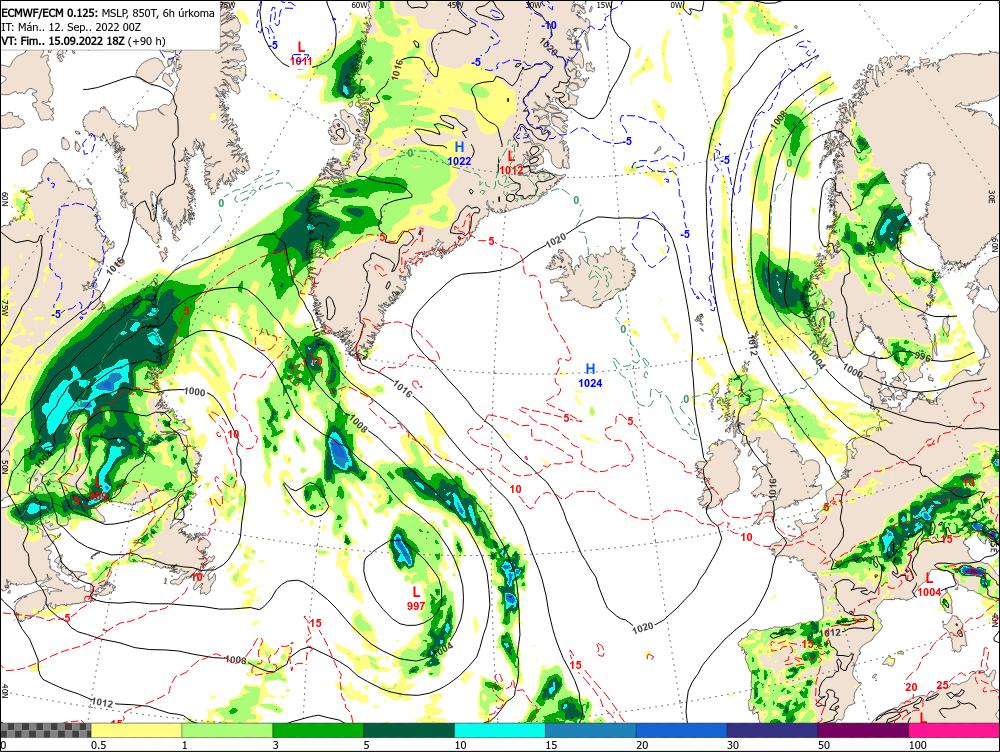This screenshot has width=1000, height=752.
Task: Select the magenta 100+ legend swatch
Action: click(x=954, y=730)
